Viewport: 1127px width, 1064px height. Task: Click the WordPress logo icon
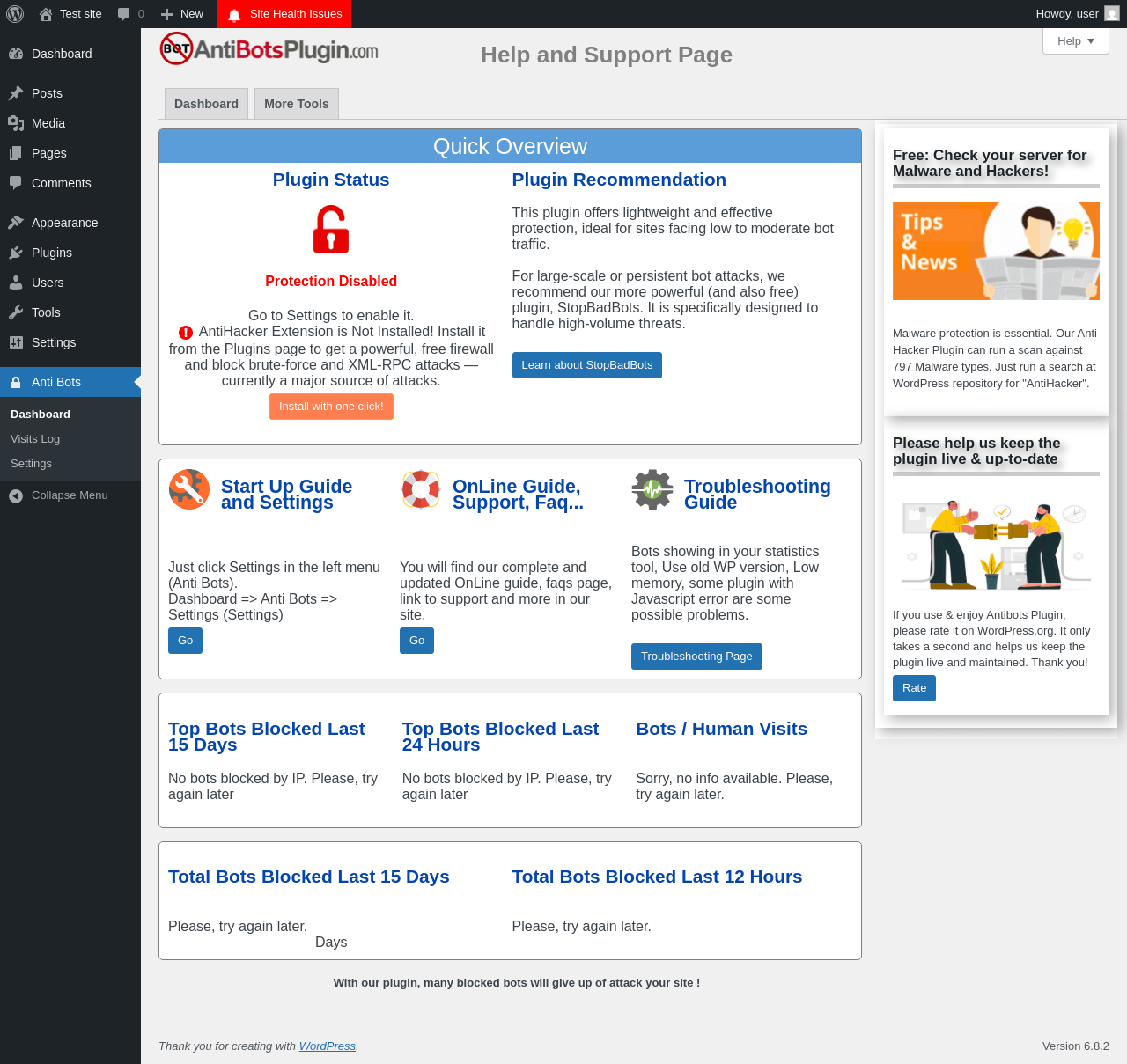[x=15, y=14]
